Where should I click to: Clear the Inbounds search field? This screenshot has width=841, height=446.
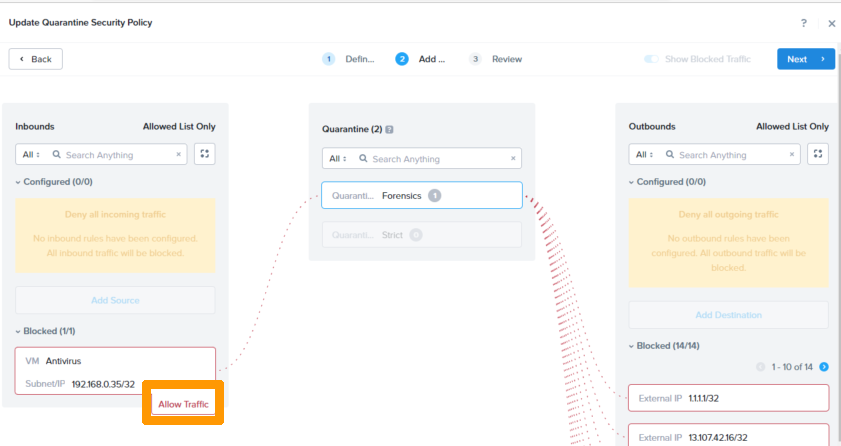click(x=179, y=155)
